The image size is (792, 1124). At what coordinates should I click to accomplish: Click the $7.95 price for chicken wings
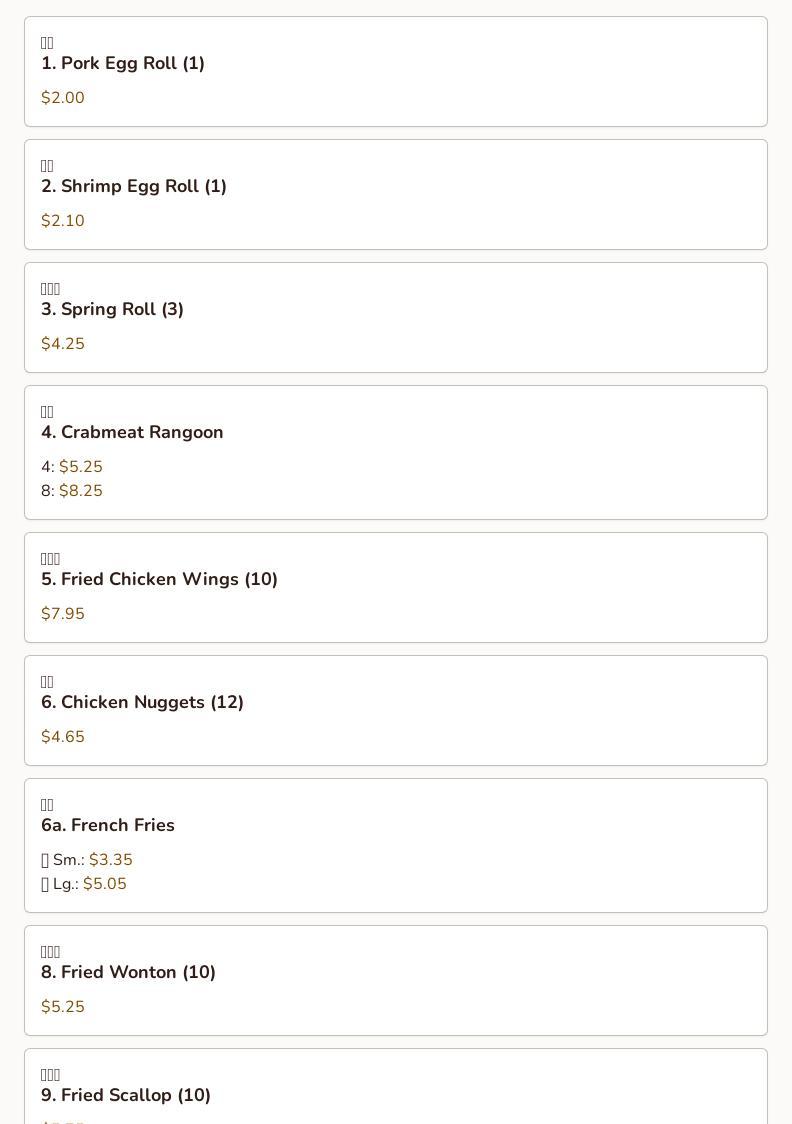63,614
